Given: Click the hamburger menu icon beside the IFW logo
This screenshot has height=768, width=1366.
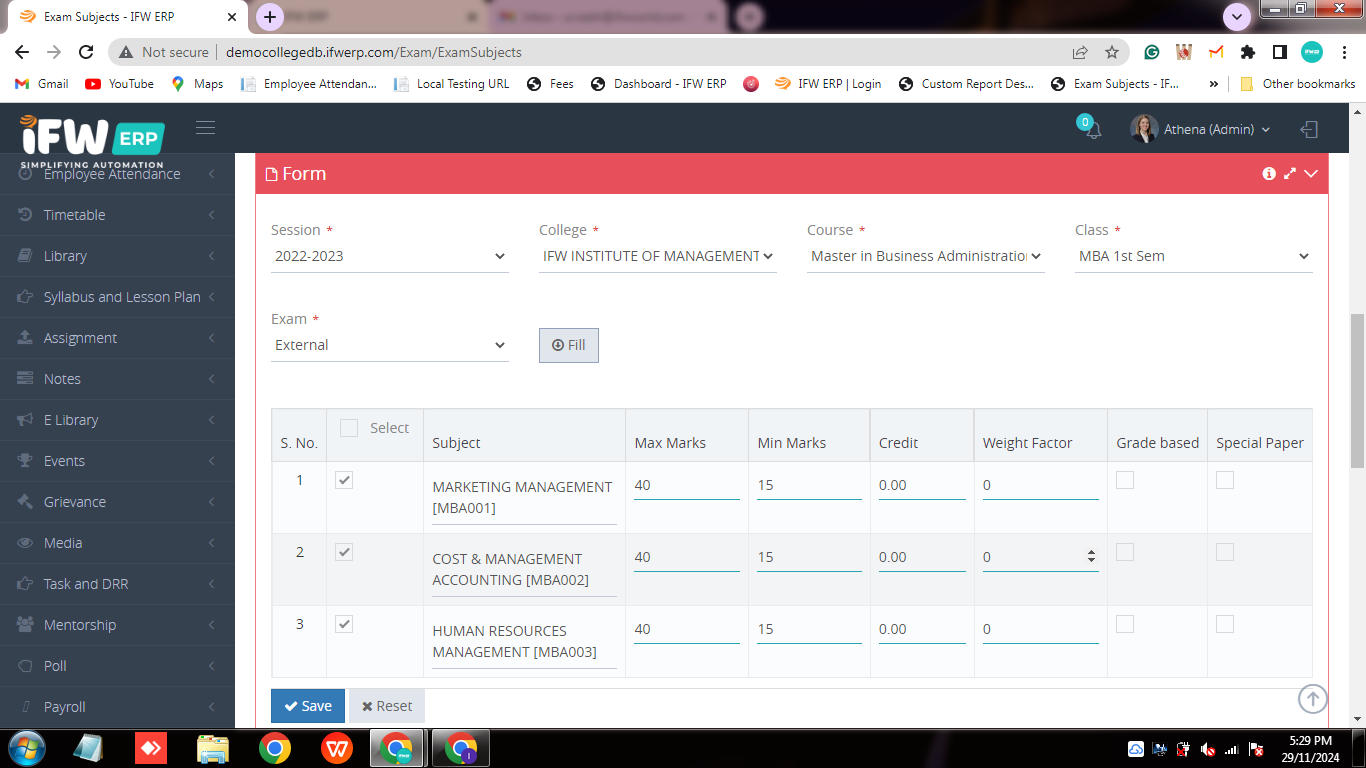Looking at the screenshot, I should [x=206, y=127].
